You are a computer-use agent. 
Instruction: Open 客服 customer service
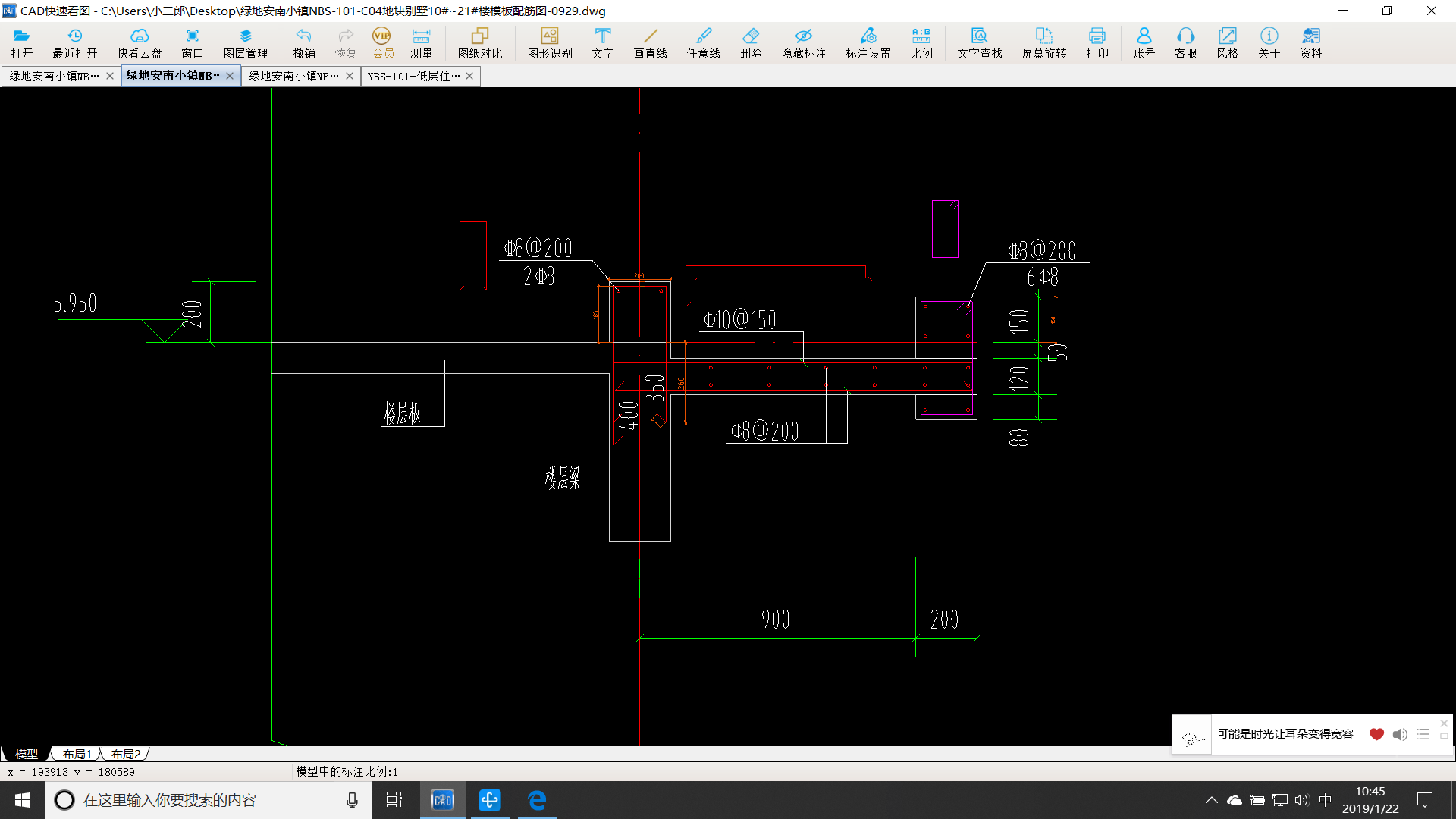pyautogui.click(x=1186, y=42)
